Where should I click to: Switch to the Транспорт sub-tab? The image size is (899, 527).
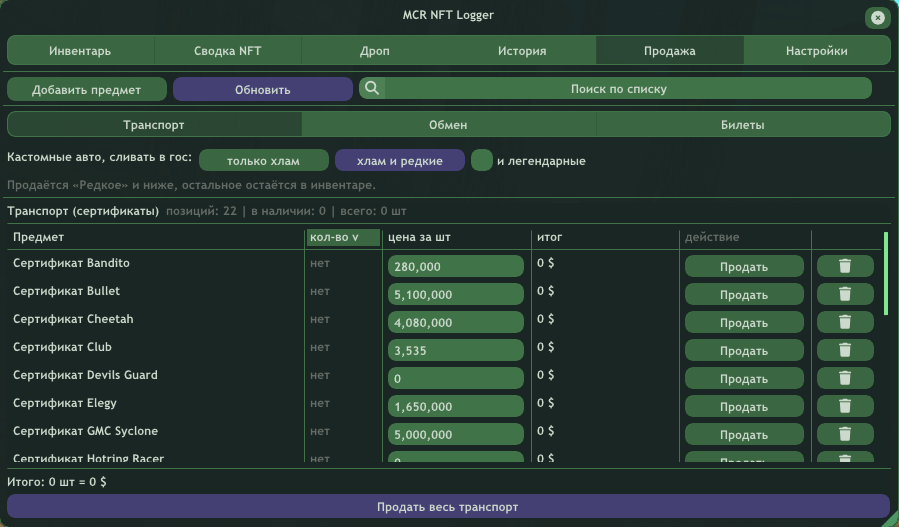pyautogui.click(x=154, y=124)
